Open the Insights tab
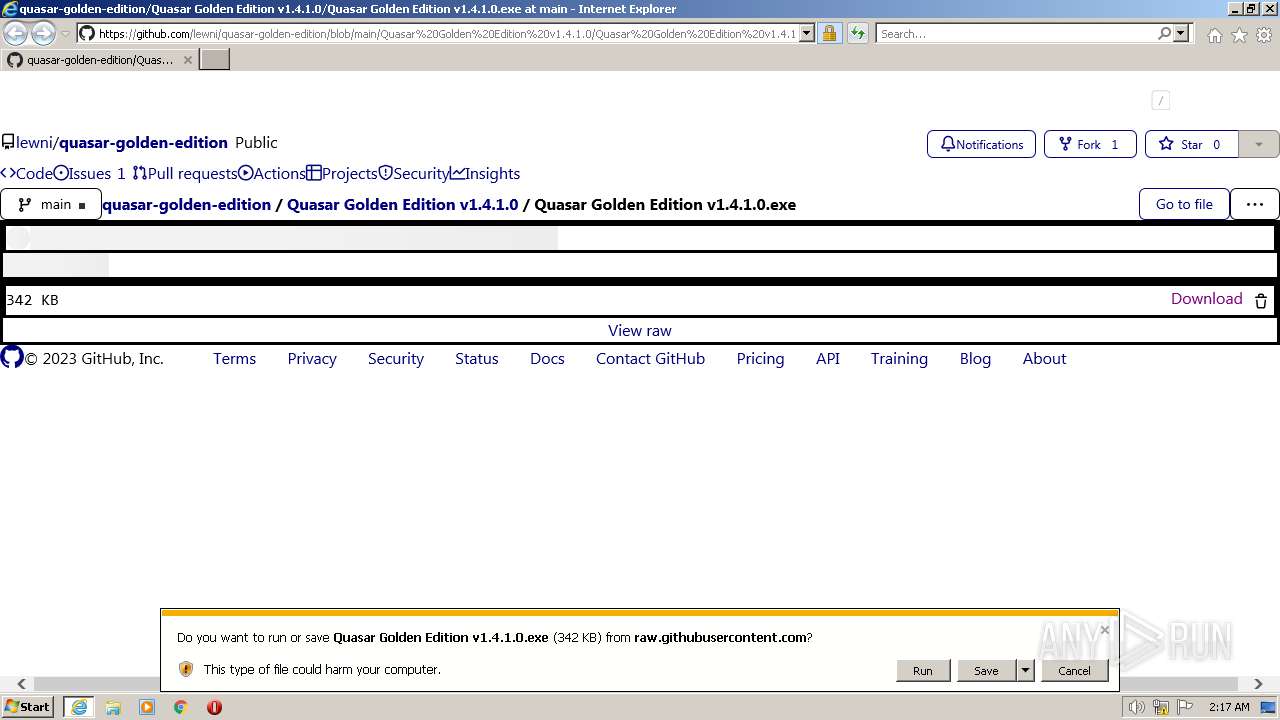This screenshot has height=720, width=1280. click(485, 173)
